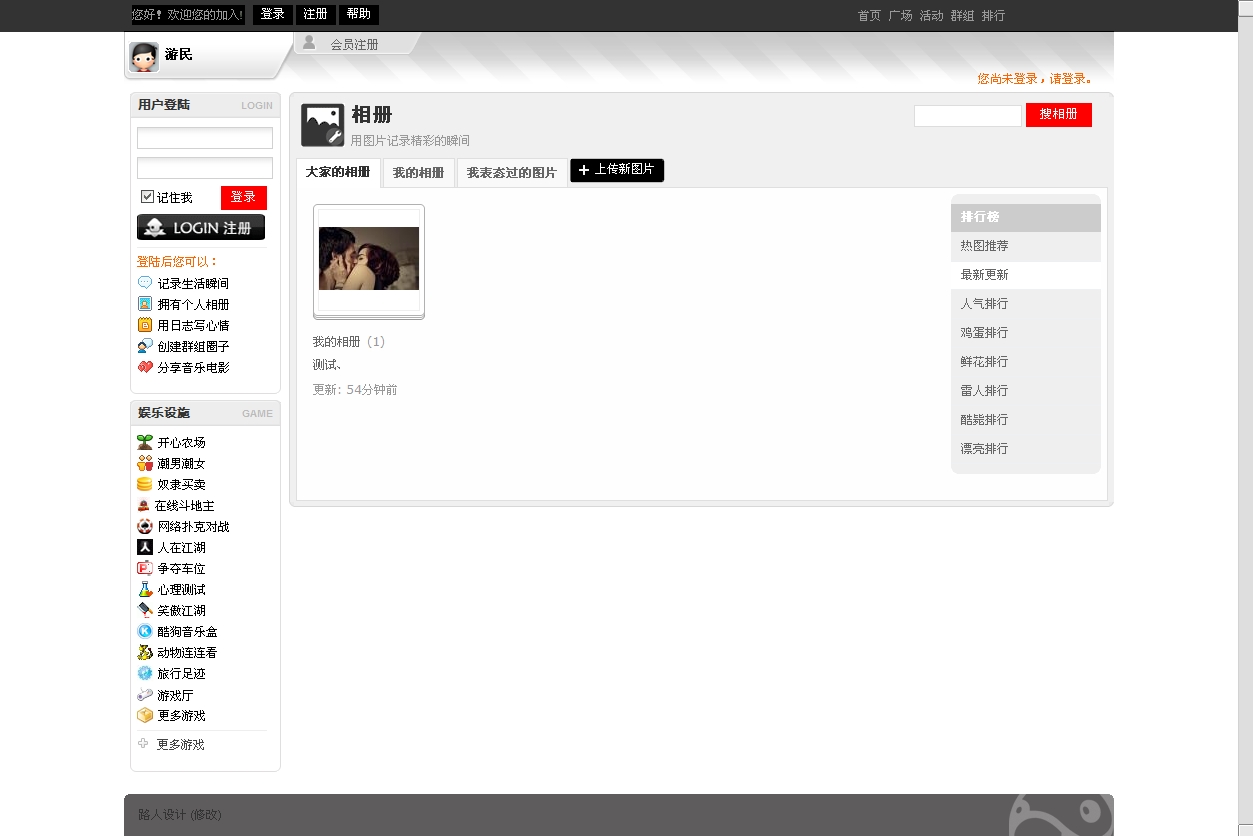Click the 拥有个人相册 picture icon

pyautogui.click(x=145, y=304)
